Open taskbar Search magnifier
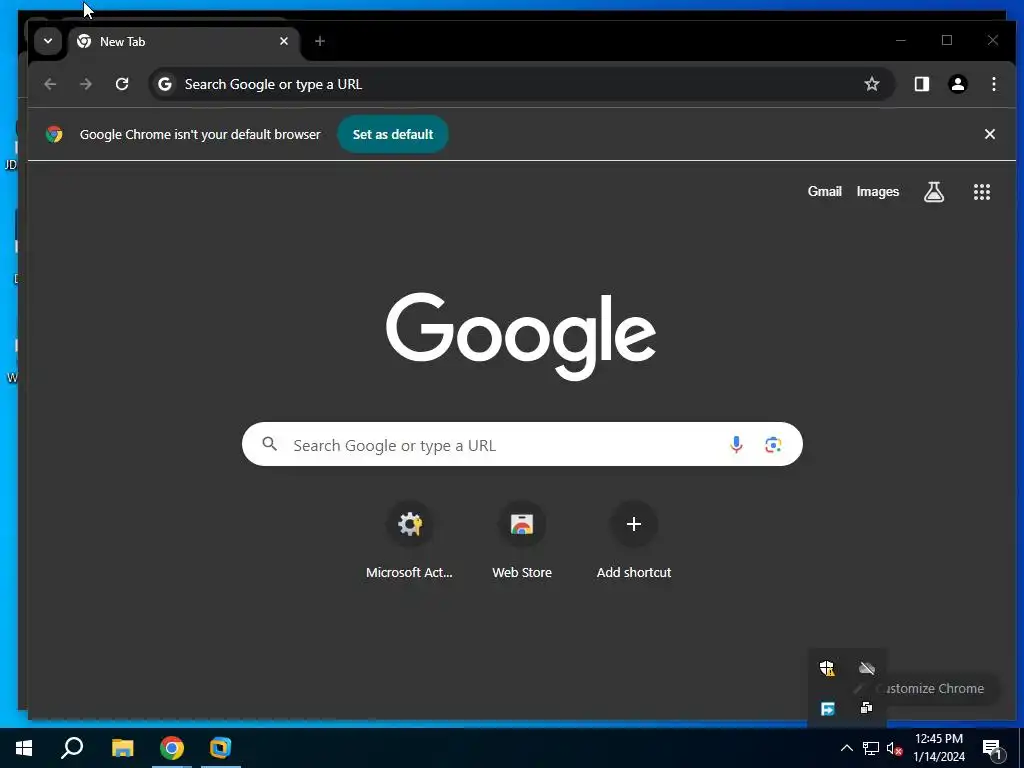Viewport: 1024px width, 768px height. tap(72, 748)
